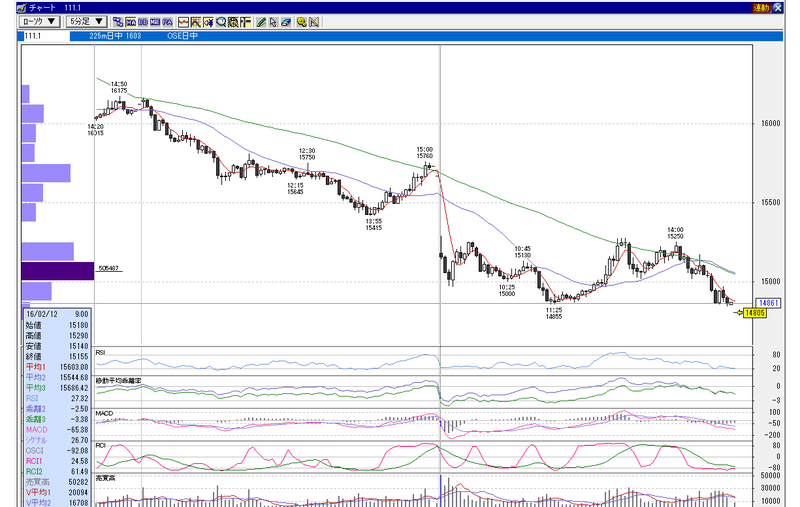This screenshot has height=507, width=800.
Task: Toggle the 連動 link button in title bar
Action: click(x=761, y=8)
